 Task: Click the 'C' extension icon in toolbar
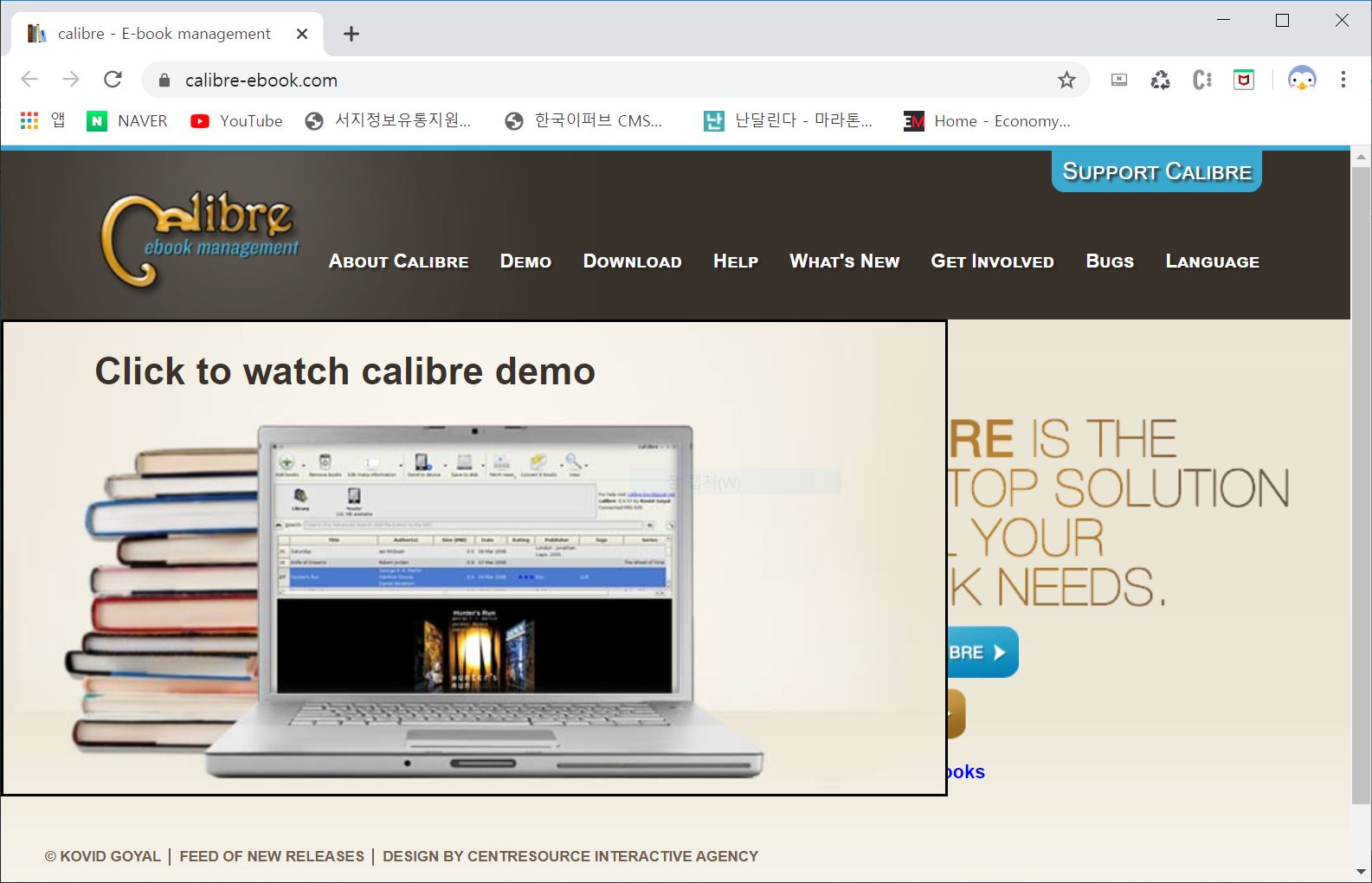coord(1202,80)
